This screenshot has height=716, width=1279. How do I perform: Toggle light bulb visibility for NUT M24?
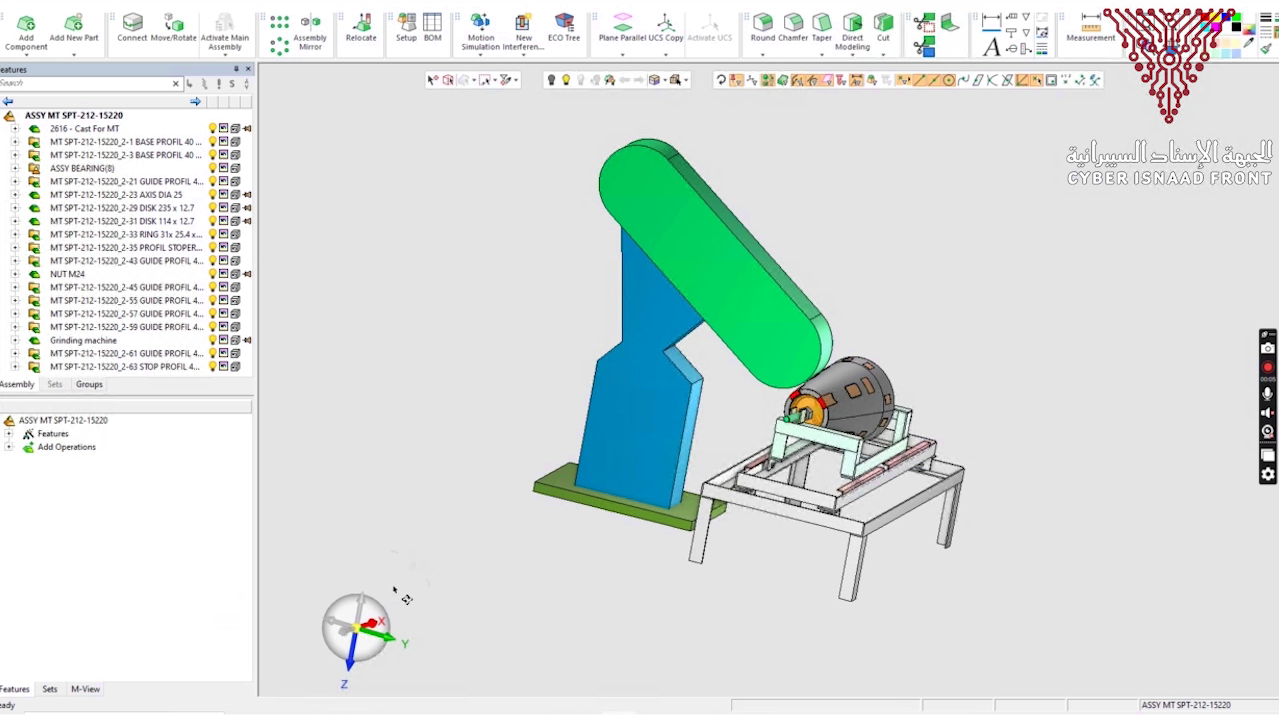pyautogui.click(x=212, y=274)
